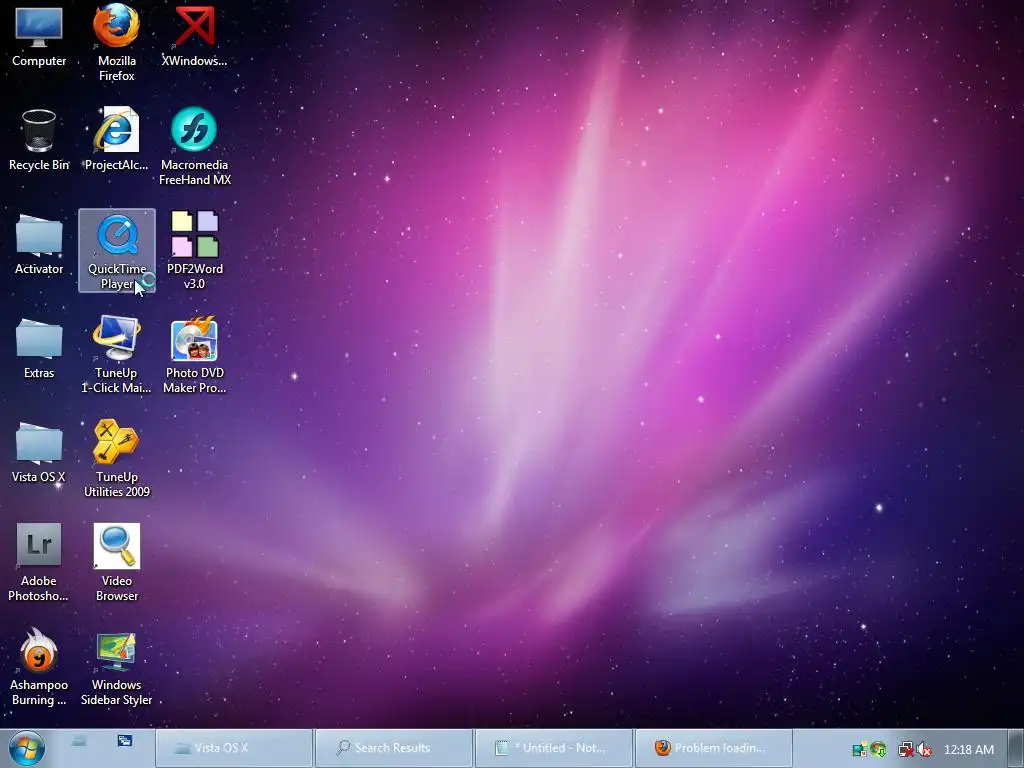Viewport: 1024px width, 768px height.
Task: Select the Macromedia FreeHand MX icon
Action: 194,146
